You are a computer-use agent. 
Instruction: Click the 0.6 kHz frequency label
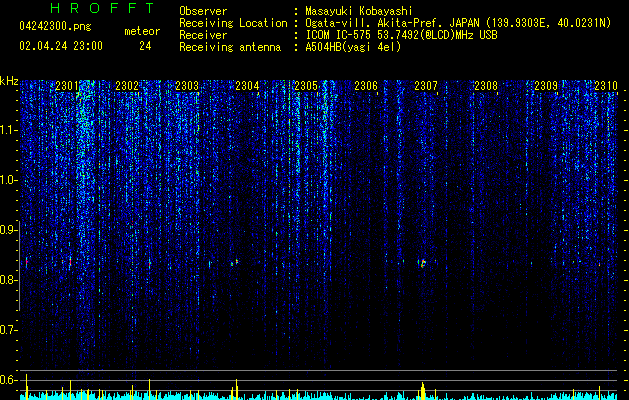point(9,380)
